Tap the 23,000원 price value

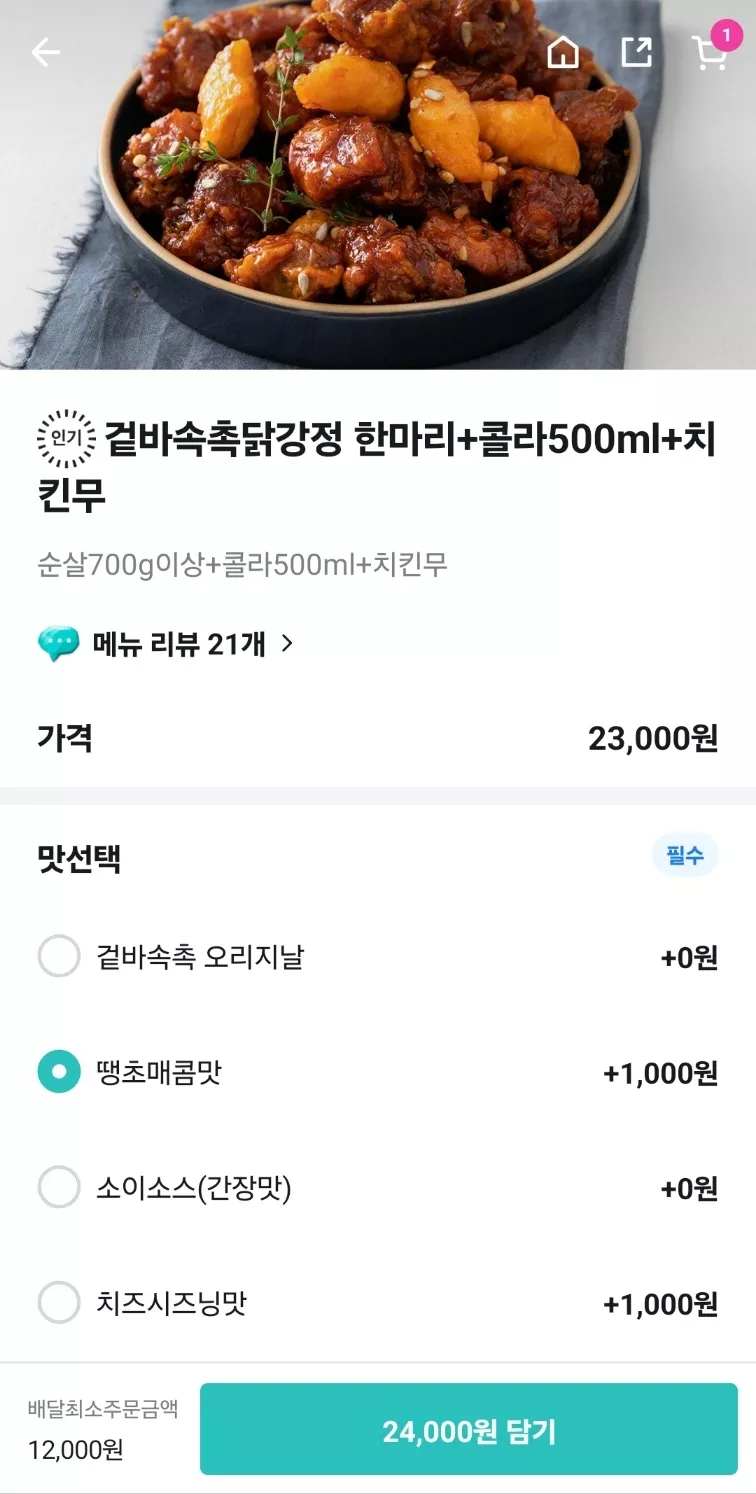coord(653,738)
